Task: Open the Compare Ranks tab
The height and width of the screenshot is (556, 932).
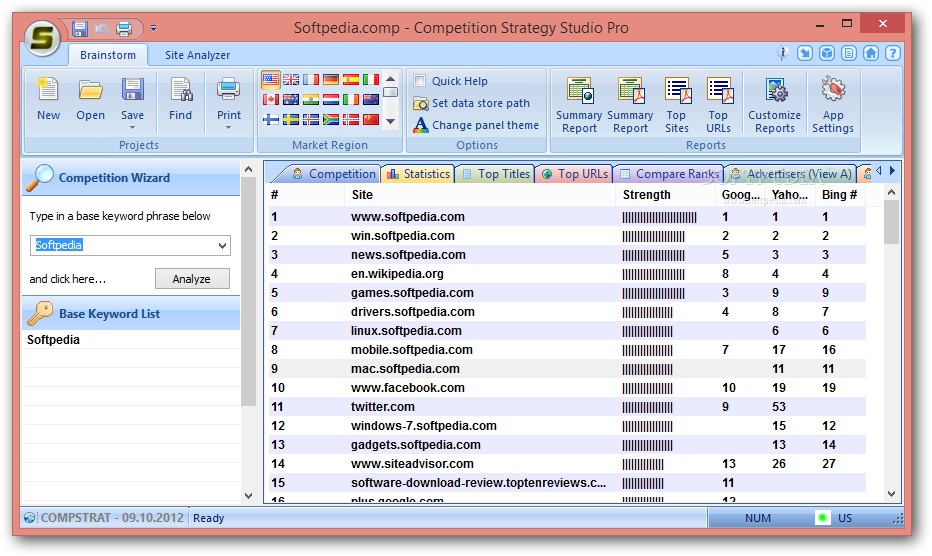Action: [x=669, y=174]
